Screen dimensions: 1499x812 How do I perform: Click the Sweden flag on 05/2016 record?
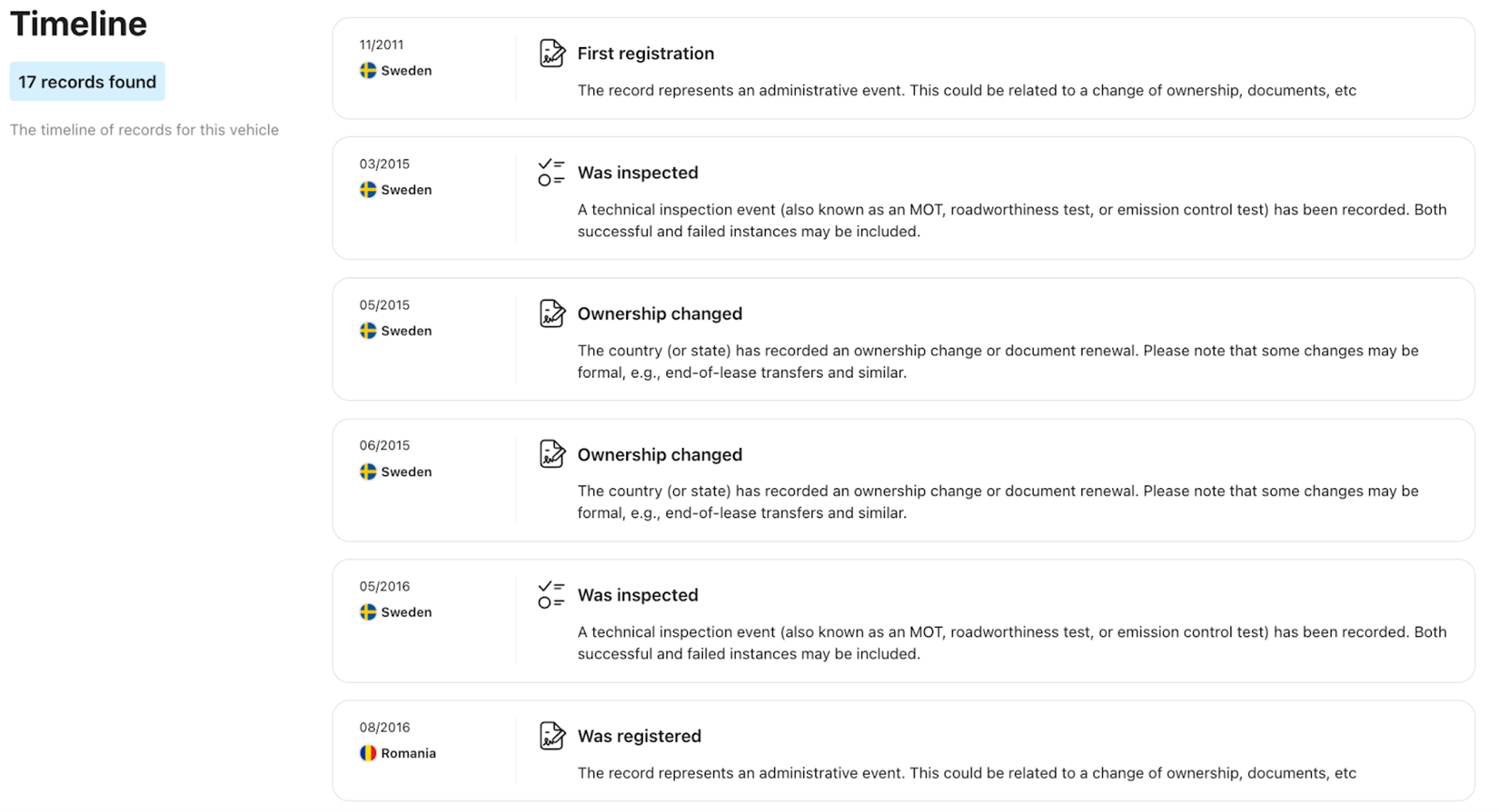coord(368,612)
